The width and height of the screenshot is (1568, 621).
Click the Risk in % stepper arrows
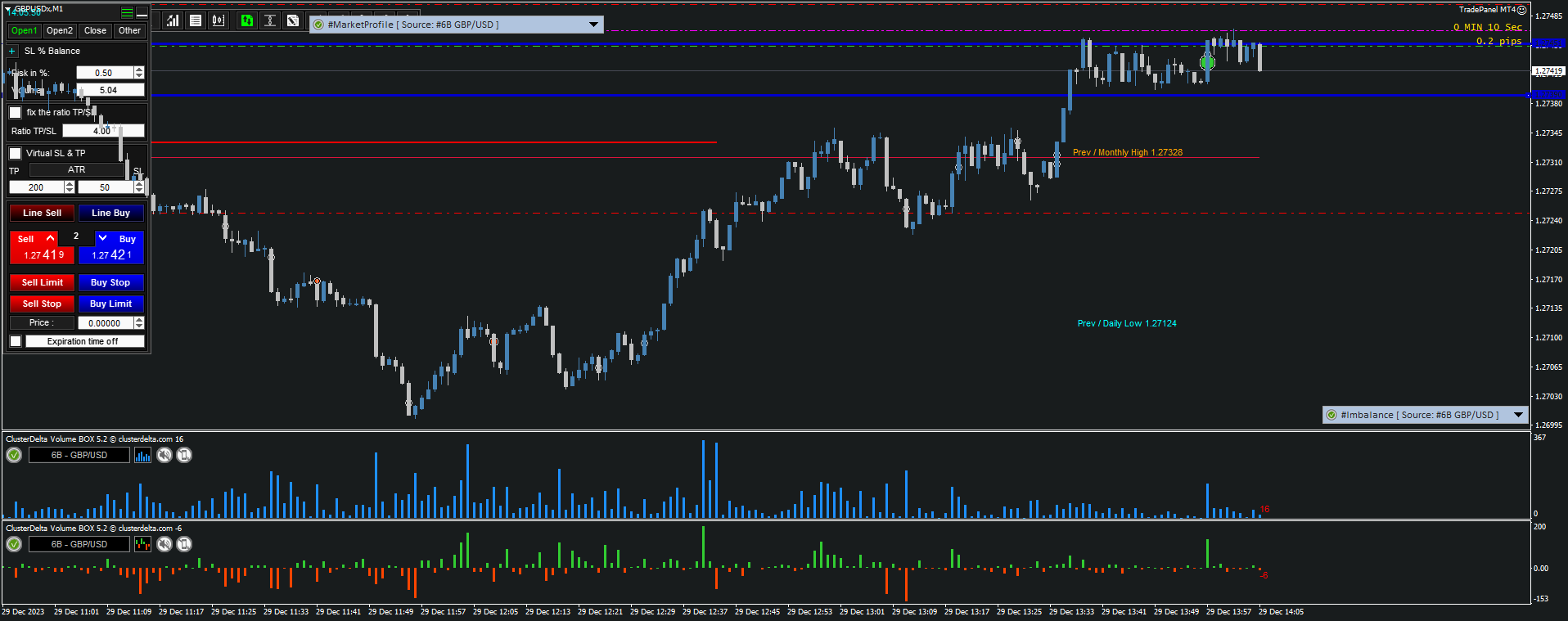click(139, 73)
